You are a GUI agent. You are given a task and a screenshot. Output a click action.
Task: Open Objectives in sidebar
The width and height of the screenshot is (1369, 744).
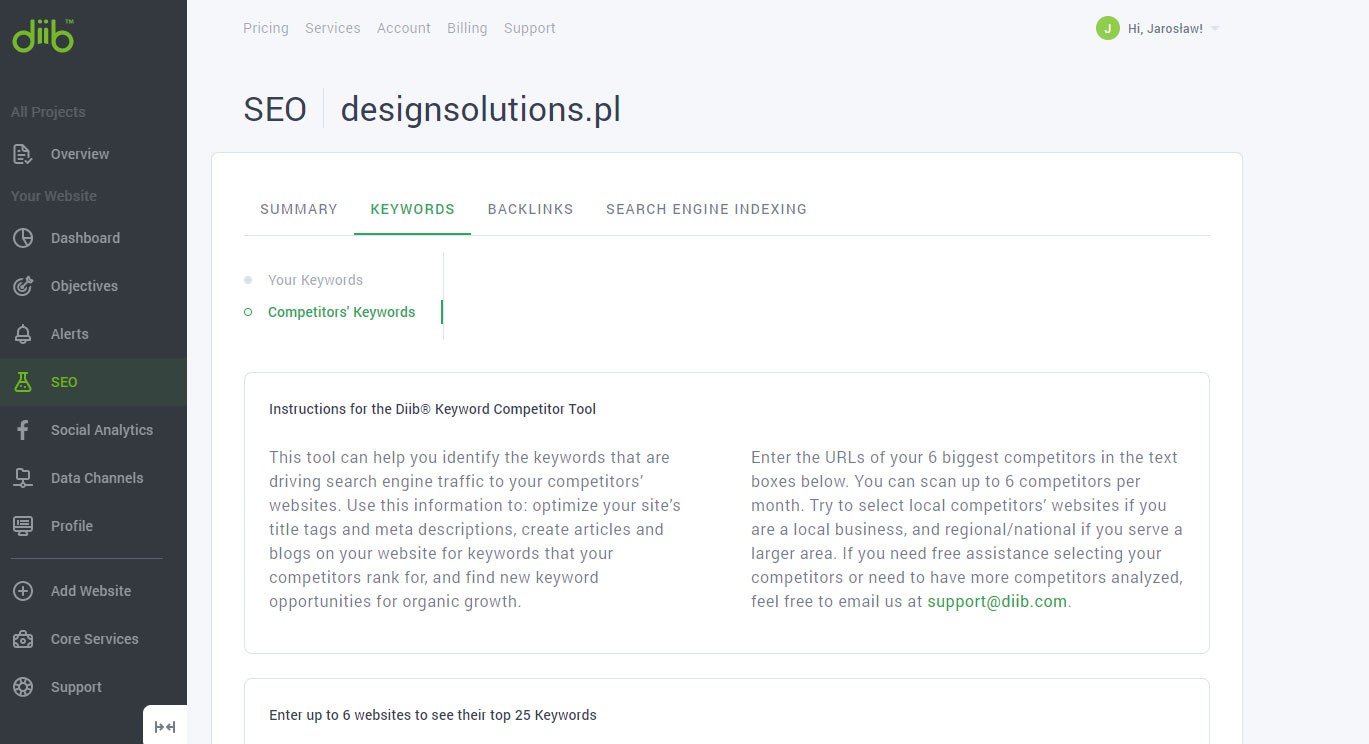tap(84, 286)
